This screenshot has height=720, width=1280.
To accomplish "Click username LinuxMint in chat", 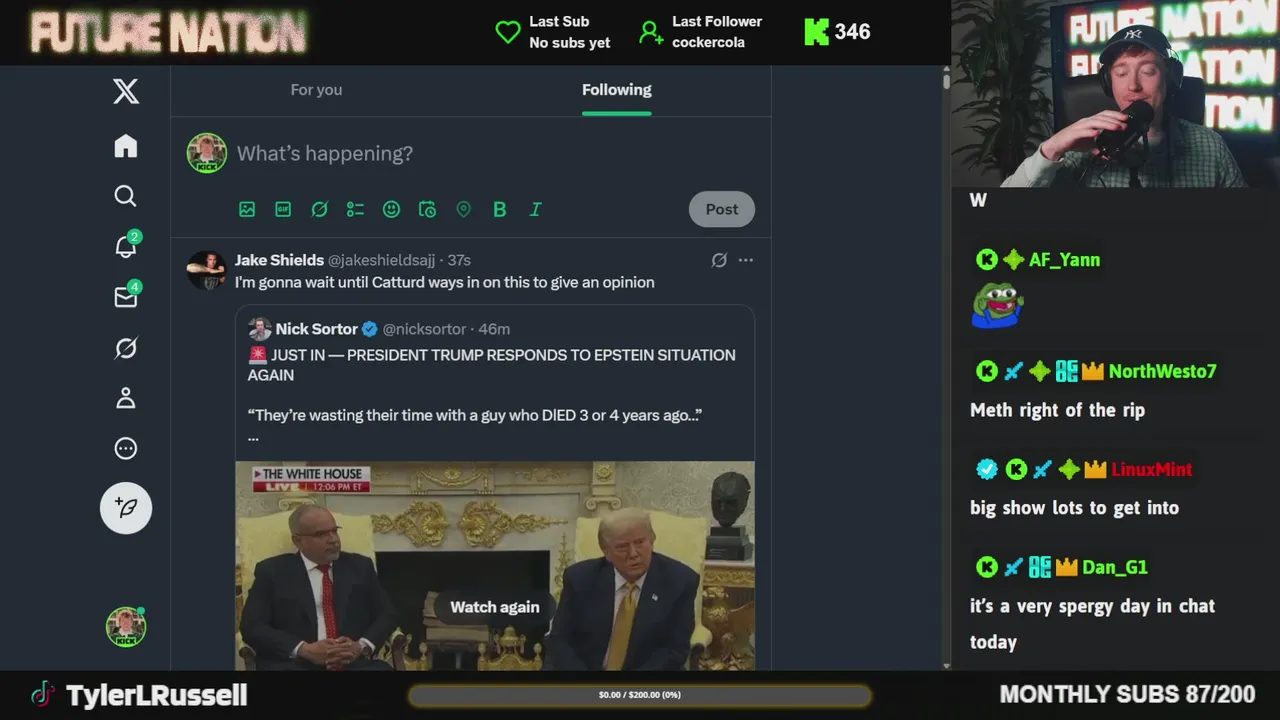I will [x=1151, y=469].
